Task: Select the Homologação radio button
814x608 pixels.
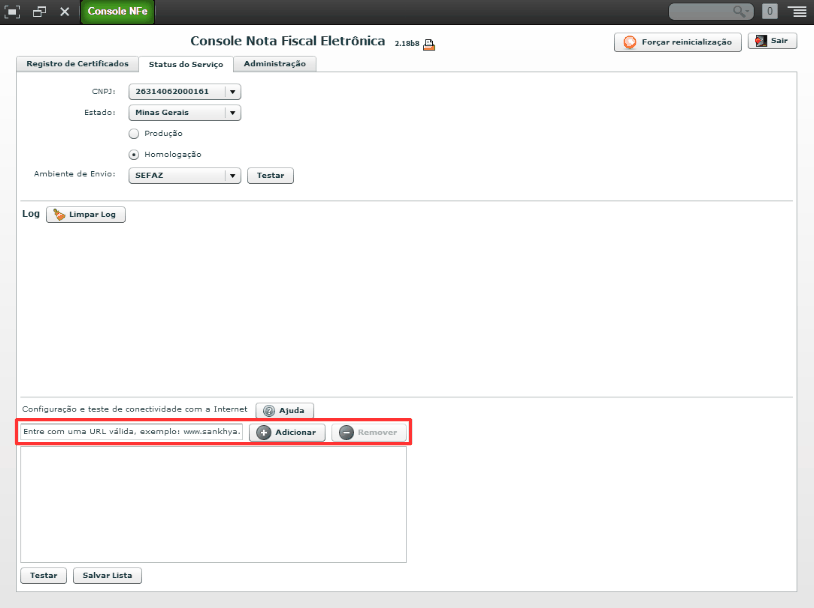Action: coord(134,155)
